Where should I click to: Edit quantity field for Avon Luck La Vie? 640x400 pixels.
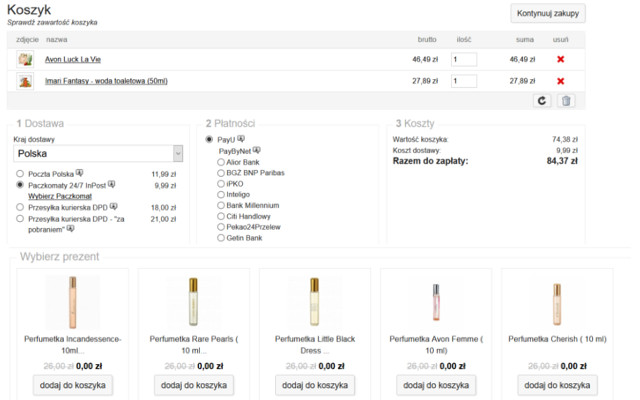tap(464, 59)
